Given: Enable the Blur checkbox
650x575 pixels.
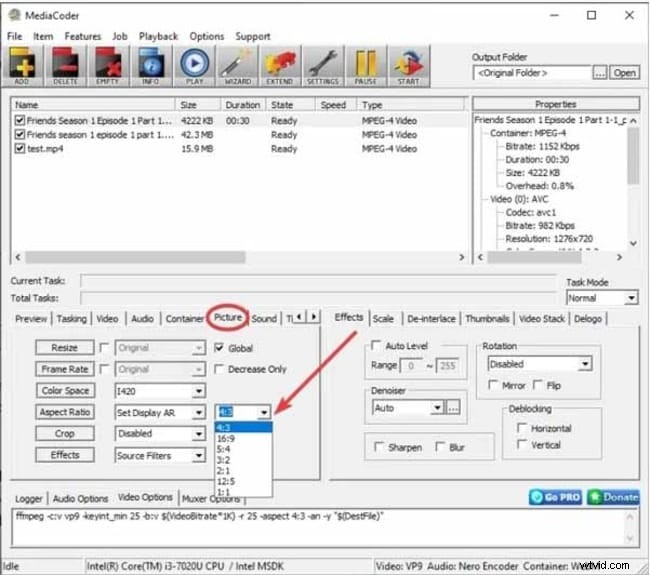Looking at the screenshot, I should [440, 447].
